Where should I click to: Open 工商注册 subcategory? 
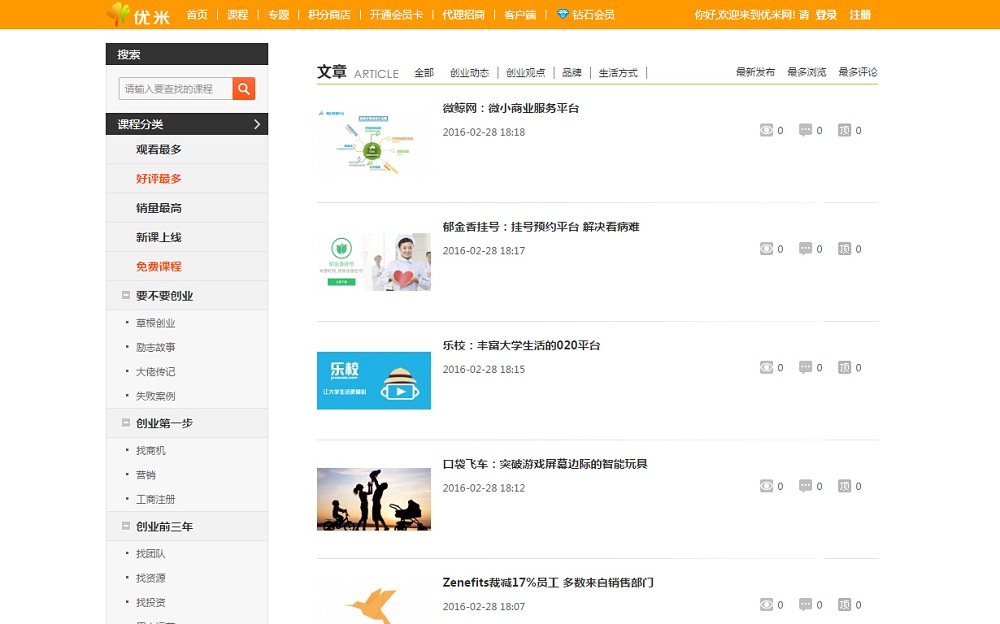point(156,499)
